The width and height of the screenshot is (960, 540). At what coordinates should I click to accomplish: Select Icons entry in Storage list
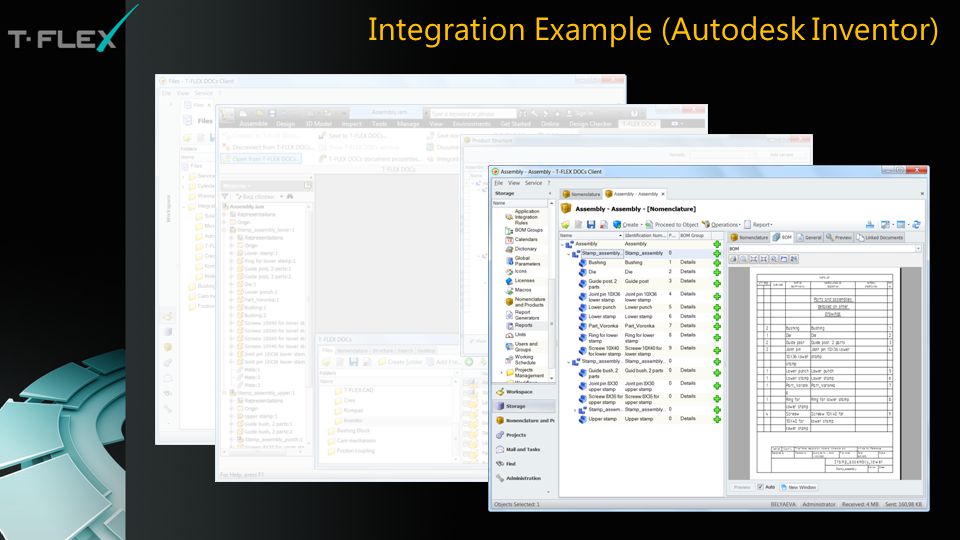pyautogui.click(x=516, y=271)
